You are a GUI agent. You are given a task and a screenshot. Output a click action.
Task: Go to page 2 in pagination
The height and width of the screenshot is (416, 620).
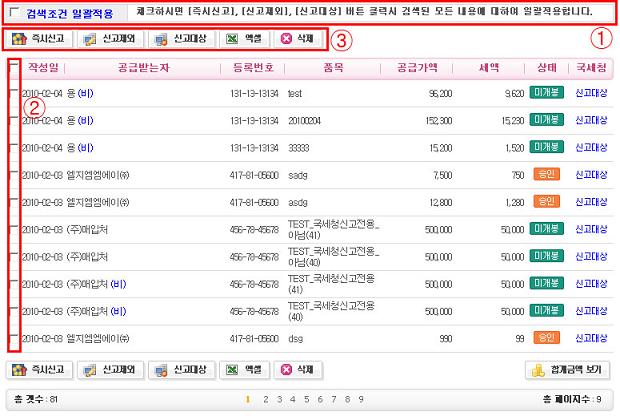pyautogui.click(x=263, y=399)
